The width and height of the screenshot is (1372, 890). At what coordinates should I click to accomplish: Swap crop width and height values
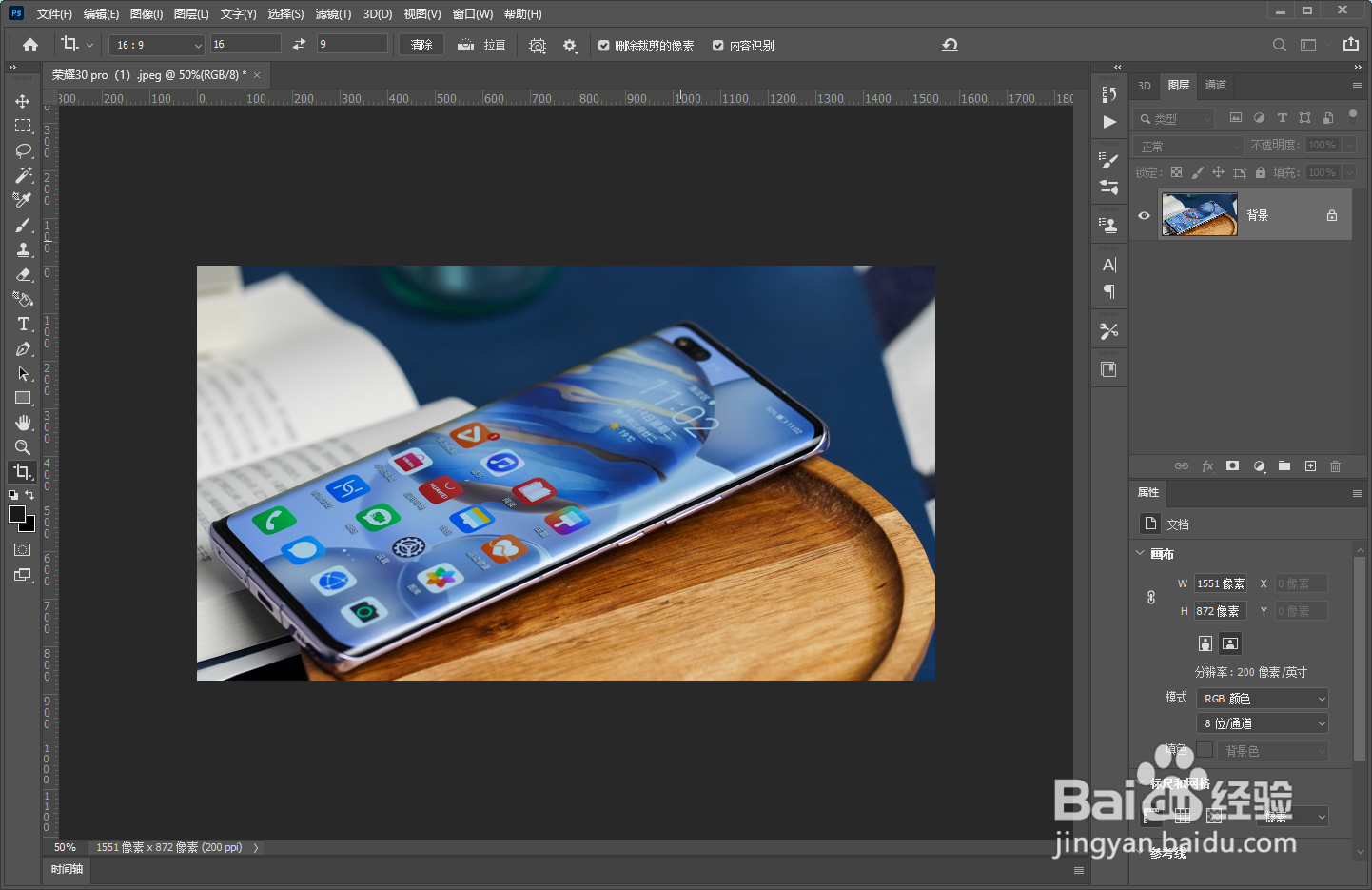coord(299,45)
